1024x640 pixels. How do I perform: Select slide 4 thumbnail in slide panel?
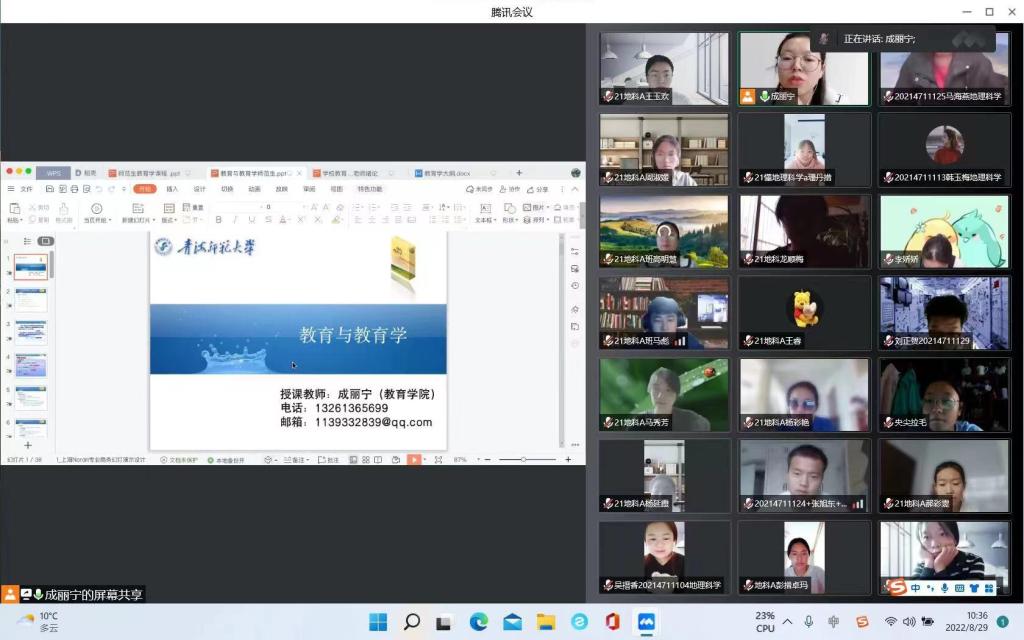click(31, 365)
